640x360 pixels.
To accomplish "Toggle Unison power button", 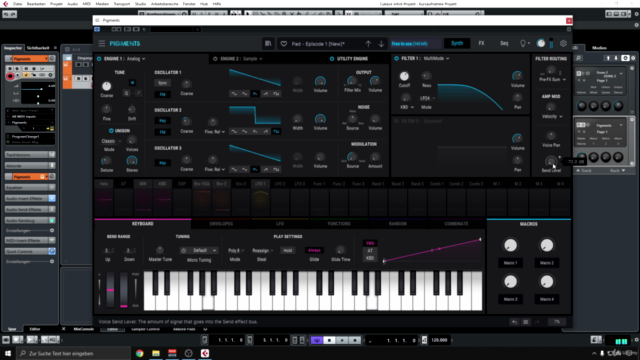I will click(x=111, y=131).
